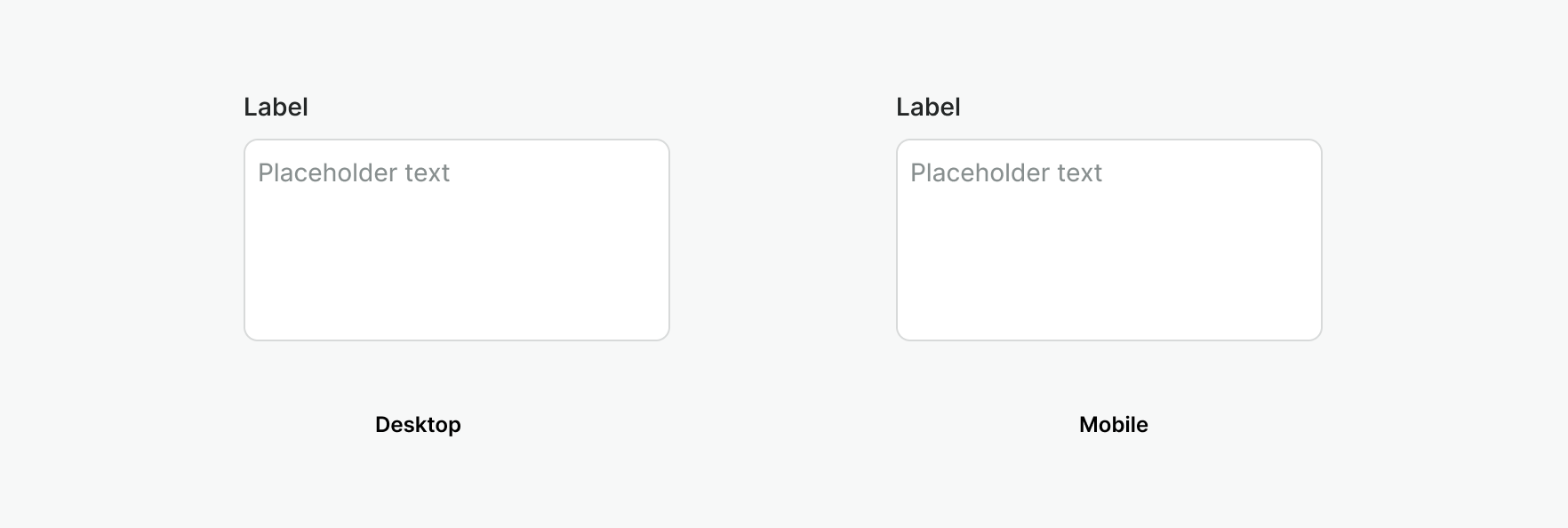
Task: Select the Desktop caption text
Action: click(x=418, y=425)
